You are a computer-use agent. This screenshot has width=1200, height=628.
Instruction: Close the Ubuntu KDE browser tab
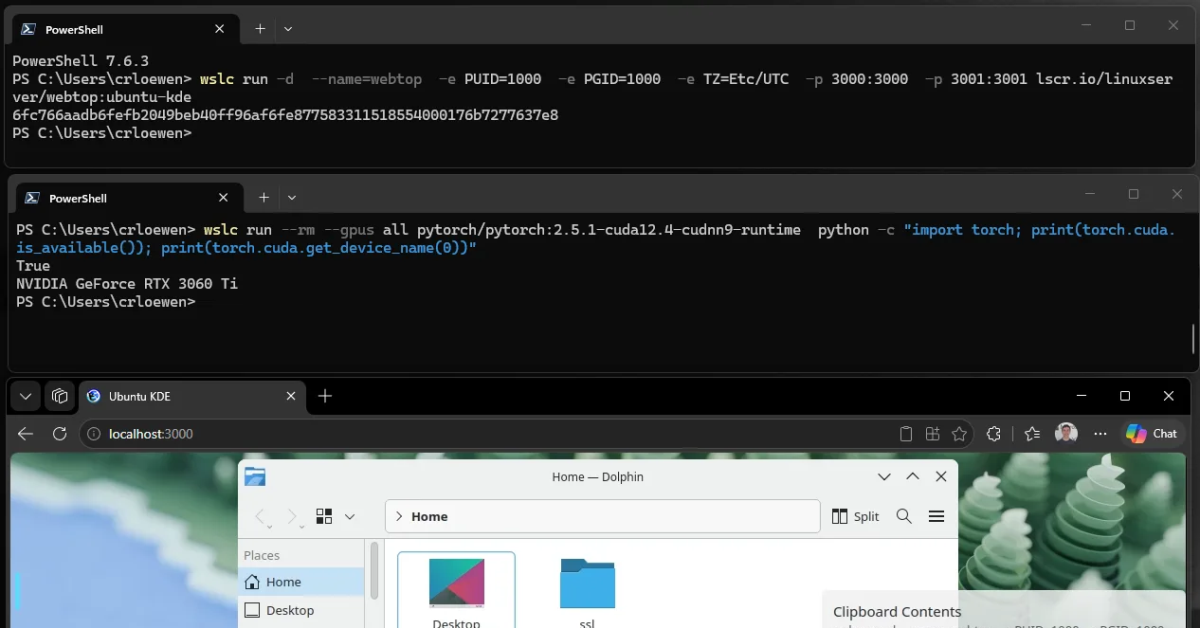[291, 396]
